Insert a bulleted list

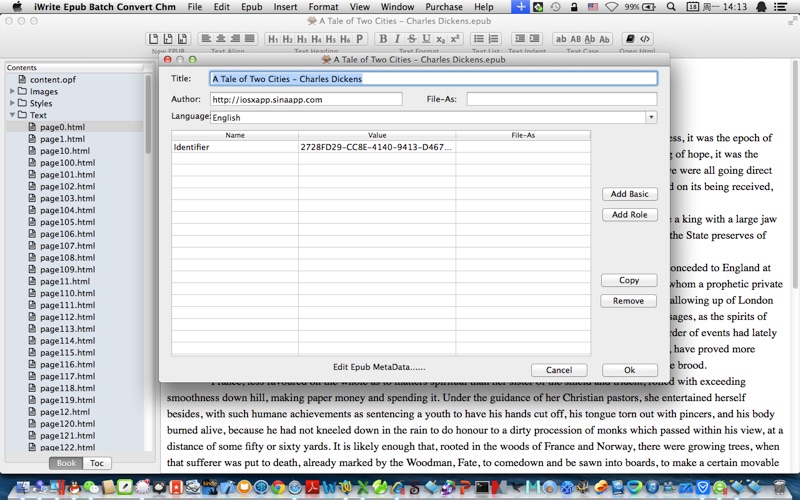tap(479, 39)
